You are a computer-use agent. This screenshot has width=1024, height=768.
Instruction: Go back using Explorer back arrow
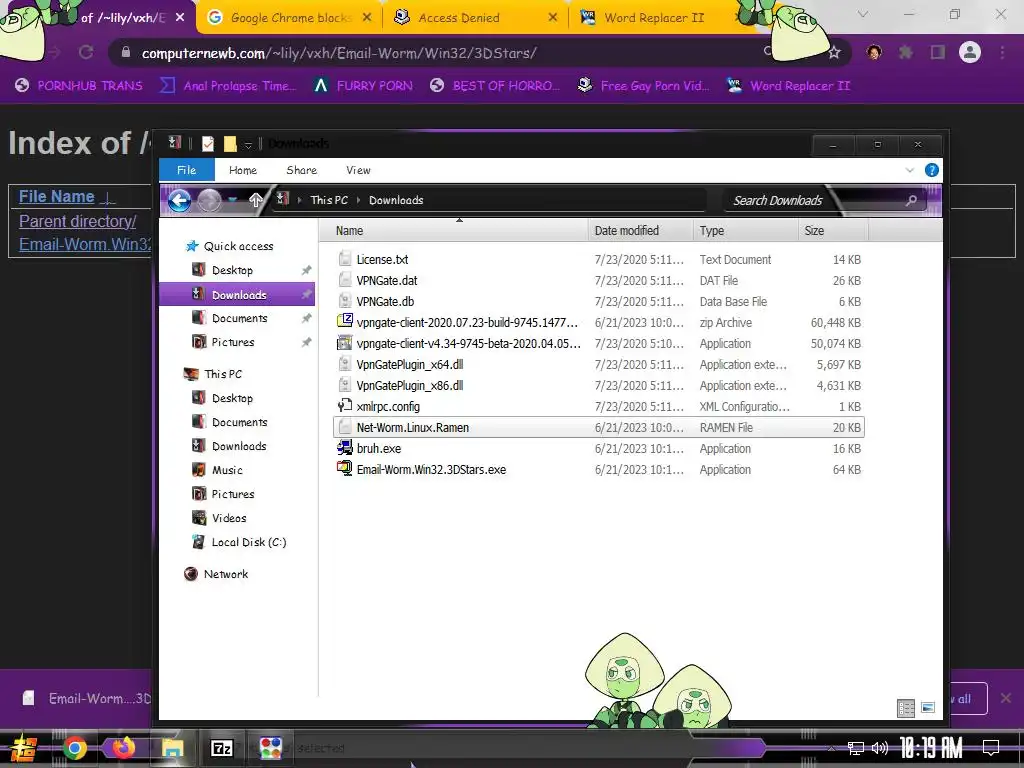coord(180,200)
